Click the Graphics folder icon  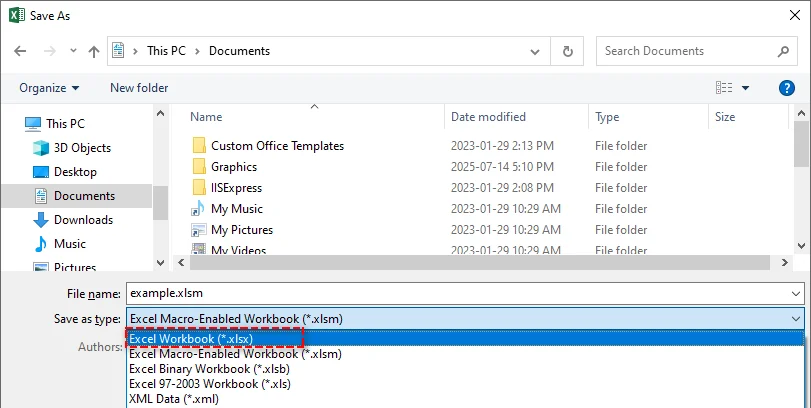point(199,167)
